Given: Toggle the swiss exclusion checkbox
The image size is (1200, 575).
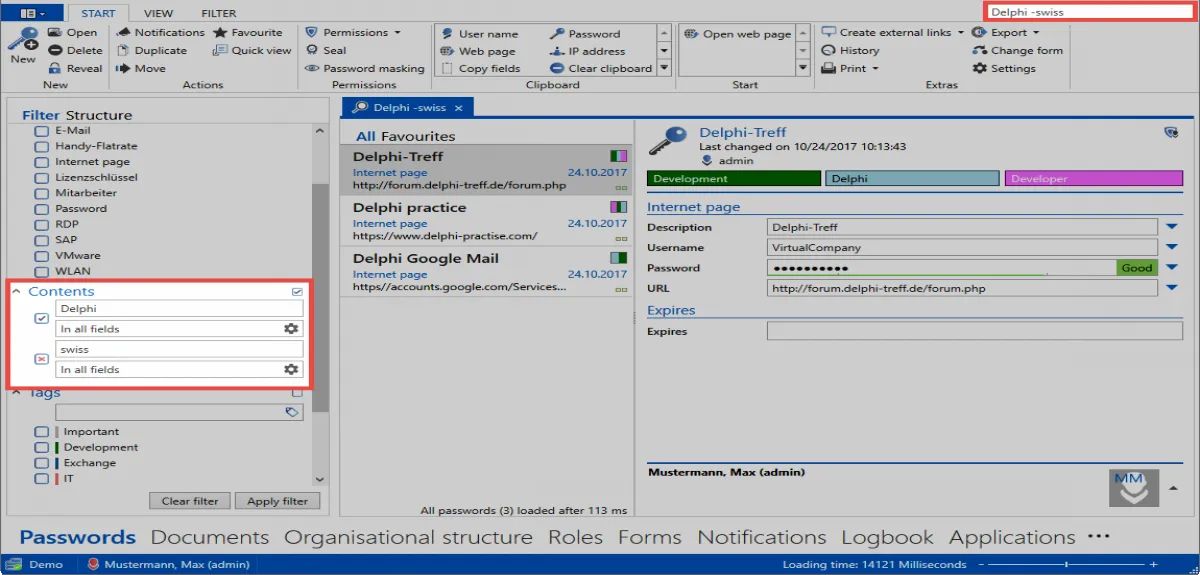Looking at the screenshot, I should click(41, 359).
